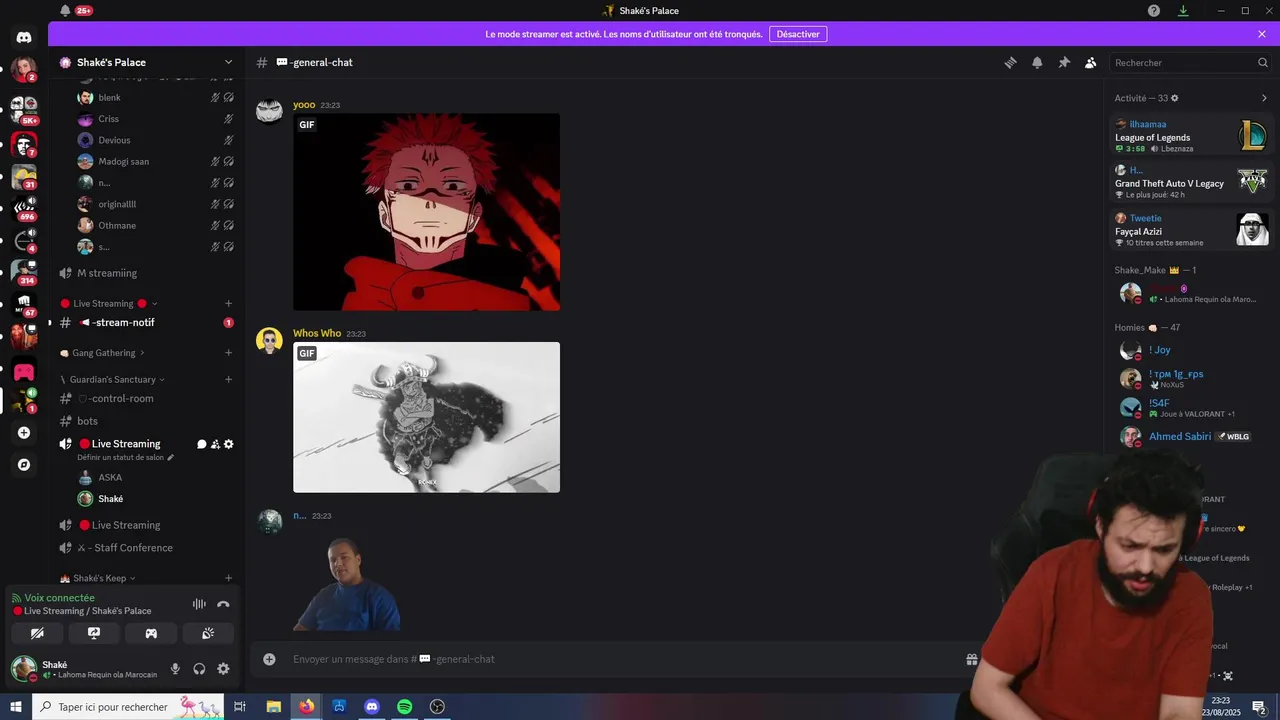Expand the Activité panel chevron
Image resolution: width=1280 pixels, height=720 pixels.
point(1264,98)
